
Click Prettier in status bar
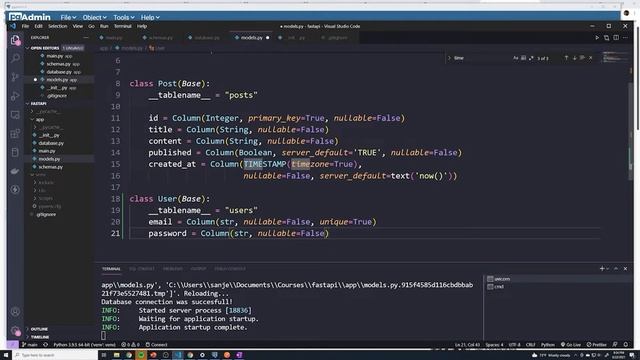[x=597, y=344]
